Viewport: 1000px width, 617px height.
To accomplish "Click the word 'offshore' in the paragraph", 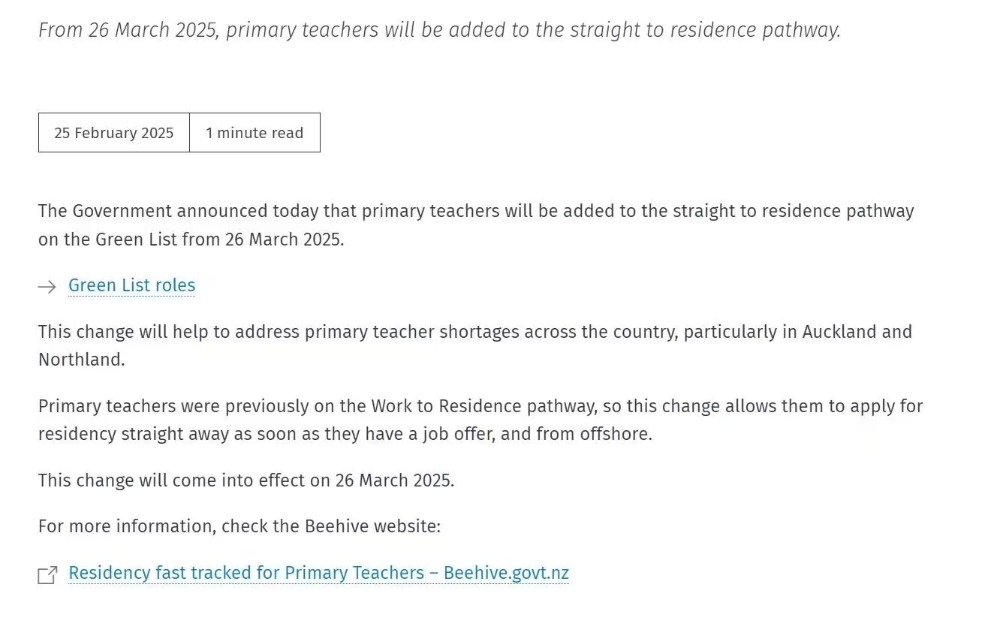I will [614, 434].
